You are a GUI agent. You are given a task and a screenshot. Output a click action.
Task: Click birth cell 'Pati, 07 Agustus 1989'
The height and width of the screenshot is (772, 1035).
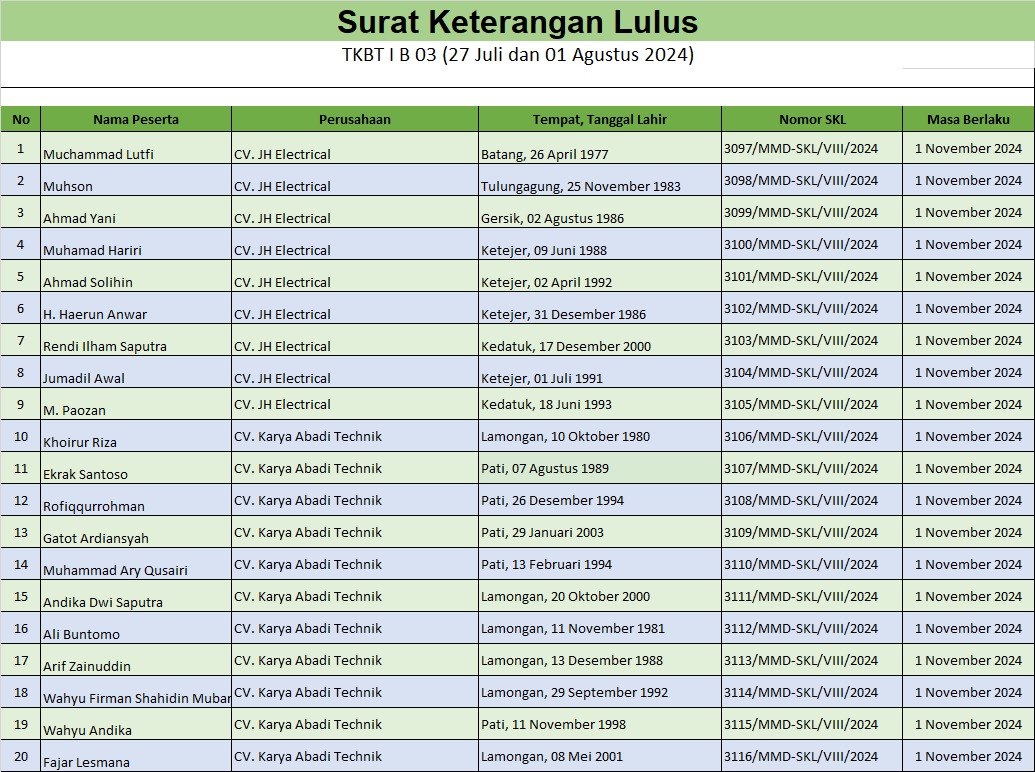click(x=599, y=468)
